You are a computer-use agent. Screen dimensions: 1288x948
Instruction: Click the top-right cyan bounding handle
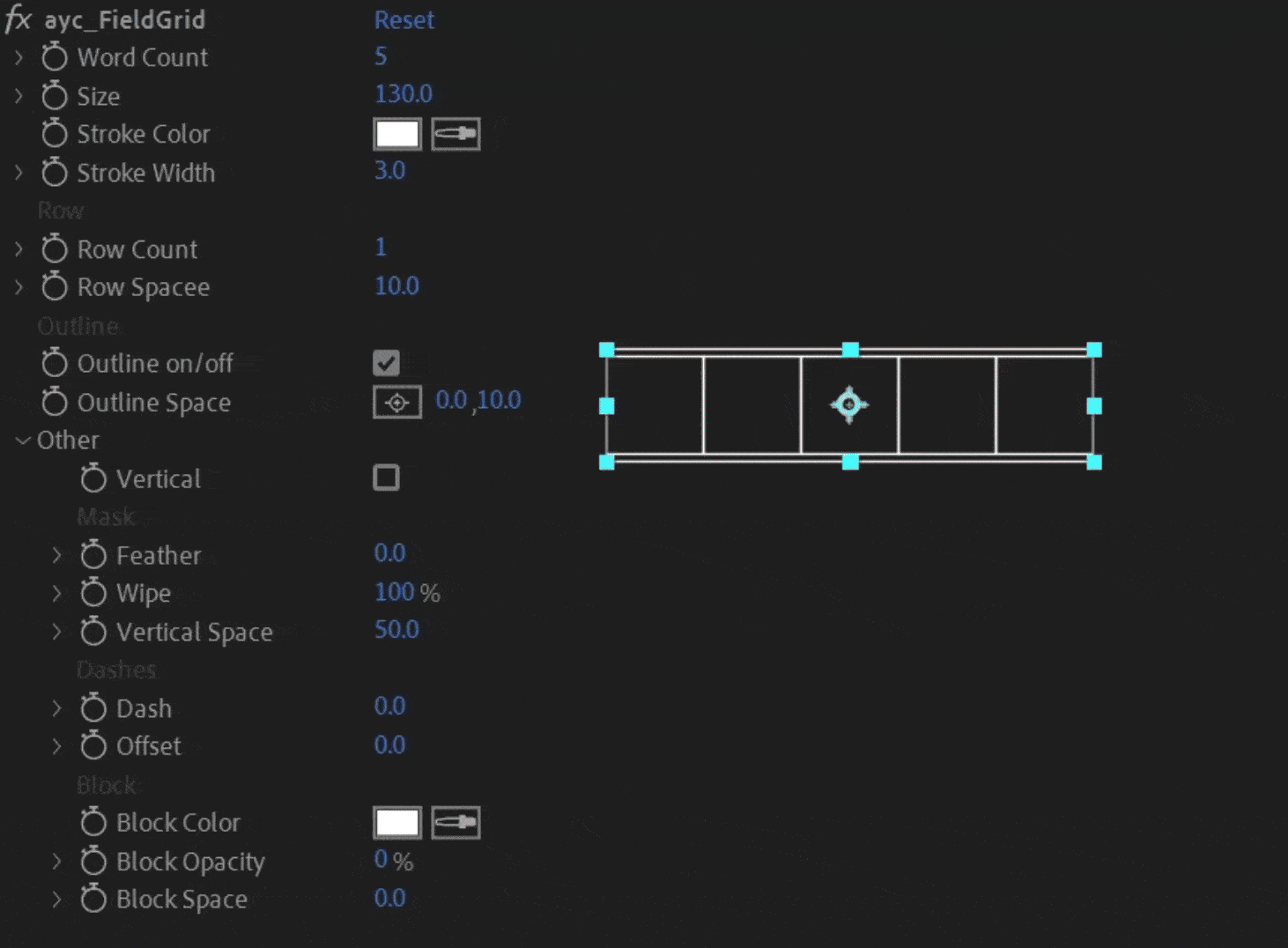(1093, 350)
